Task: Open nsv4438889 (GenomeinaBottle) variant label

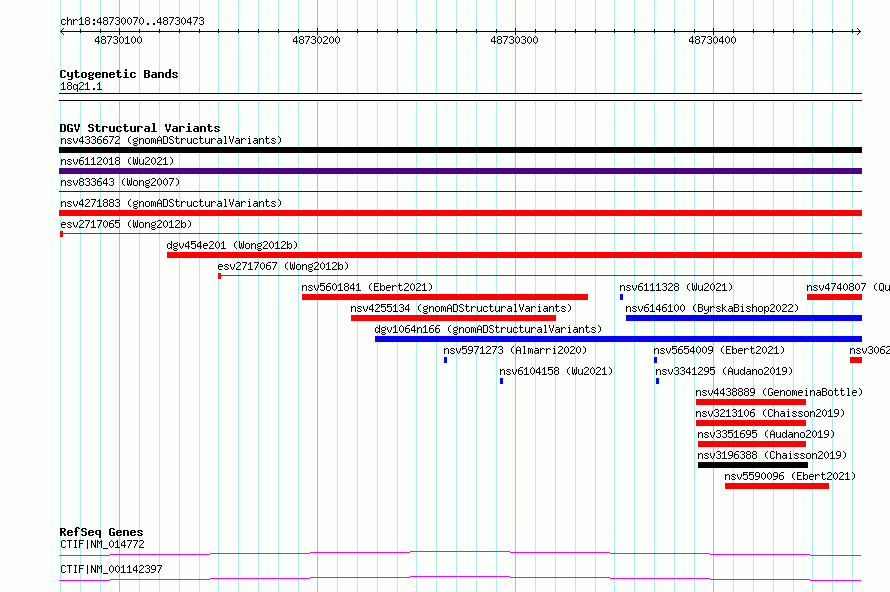Action: coord(779,392)
